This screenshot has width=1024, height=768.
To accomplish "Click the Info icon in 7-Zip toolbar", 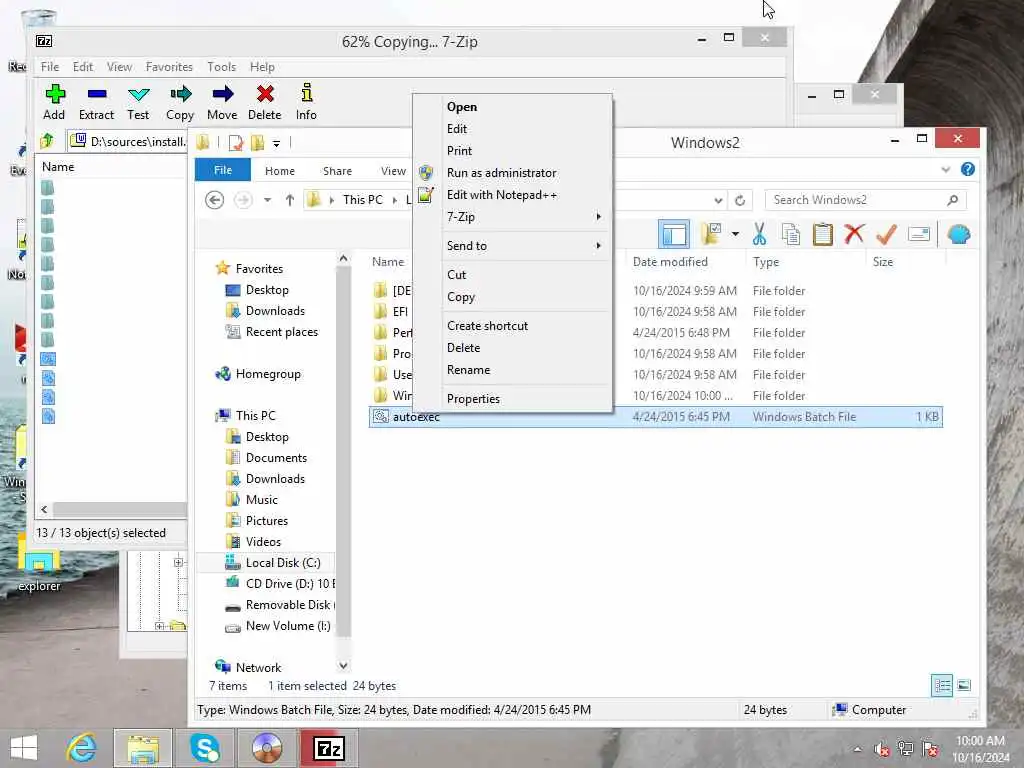I will pos(306,93).
